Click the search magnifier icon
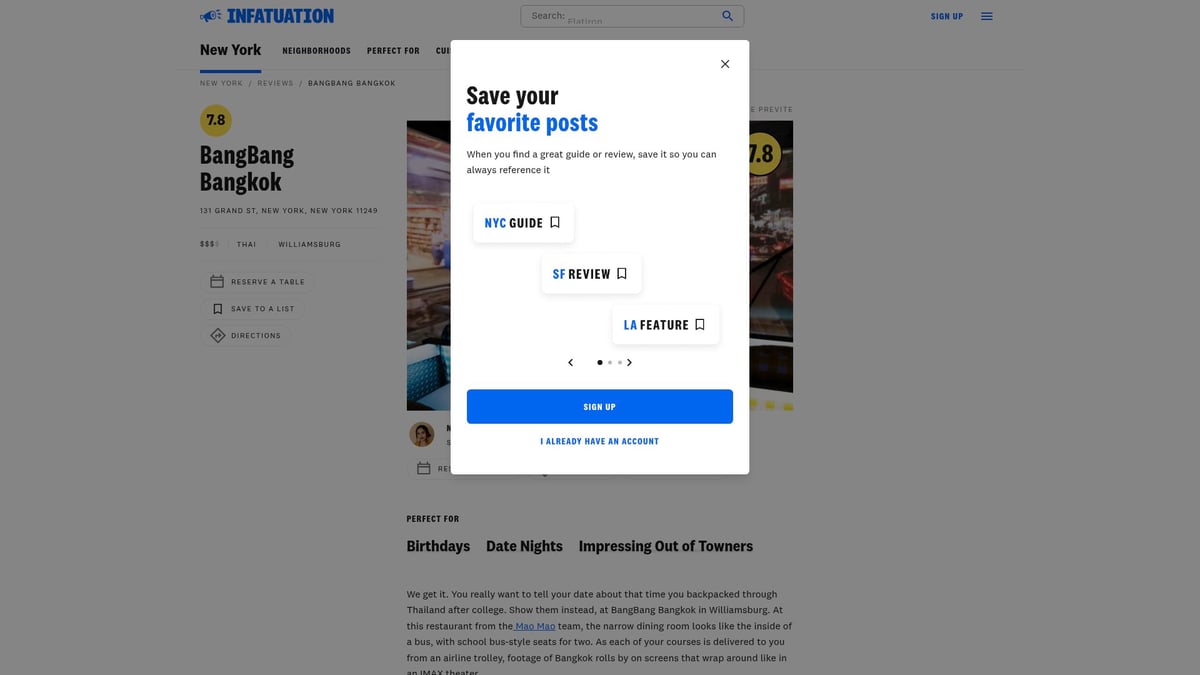The height and width of the screenshot is (675, 1200). [x=728, y=16]
